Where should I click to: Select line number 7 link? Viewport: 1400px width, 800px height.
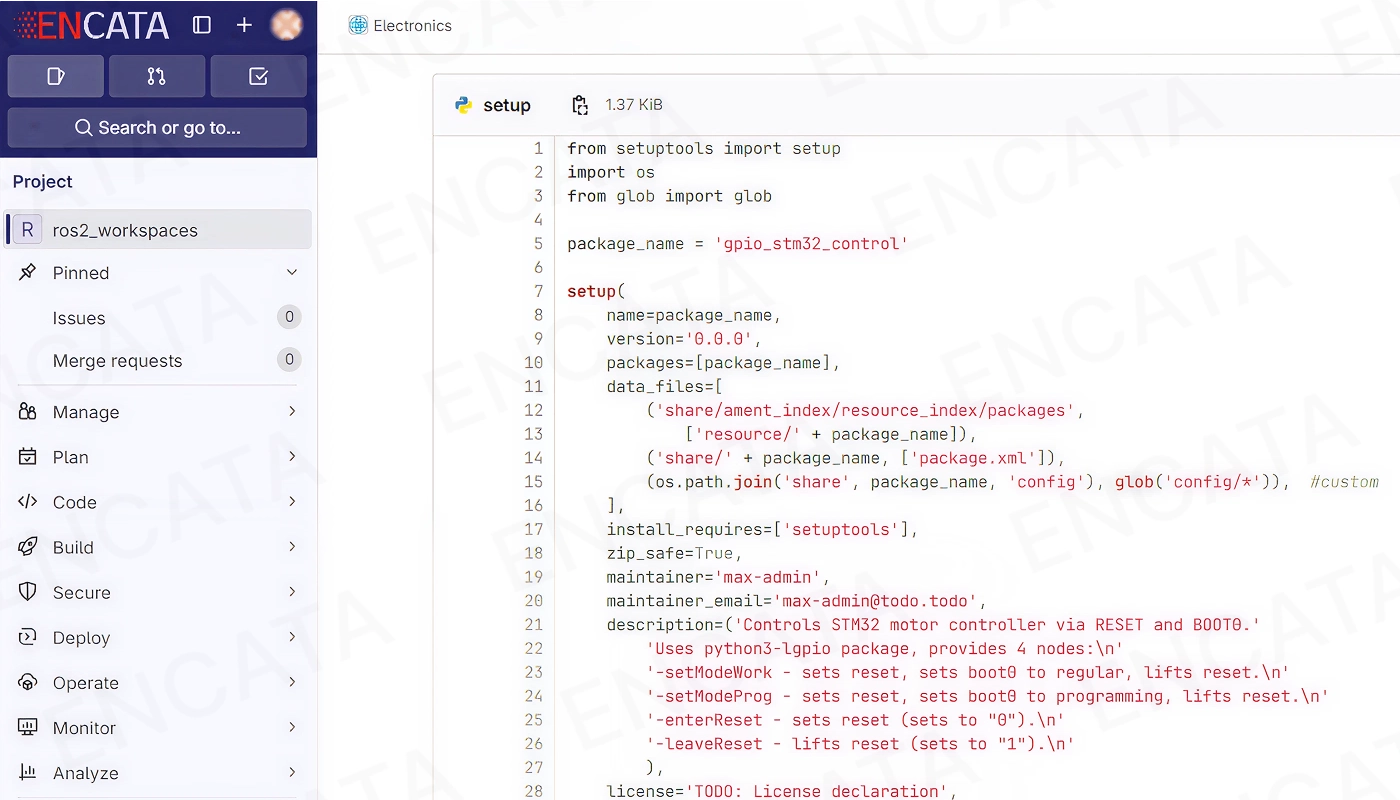[x=538, y=291]
